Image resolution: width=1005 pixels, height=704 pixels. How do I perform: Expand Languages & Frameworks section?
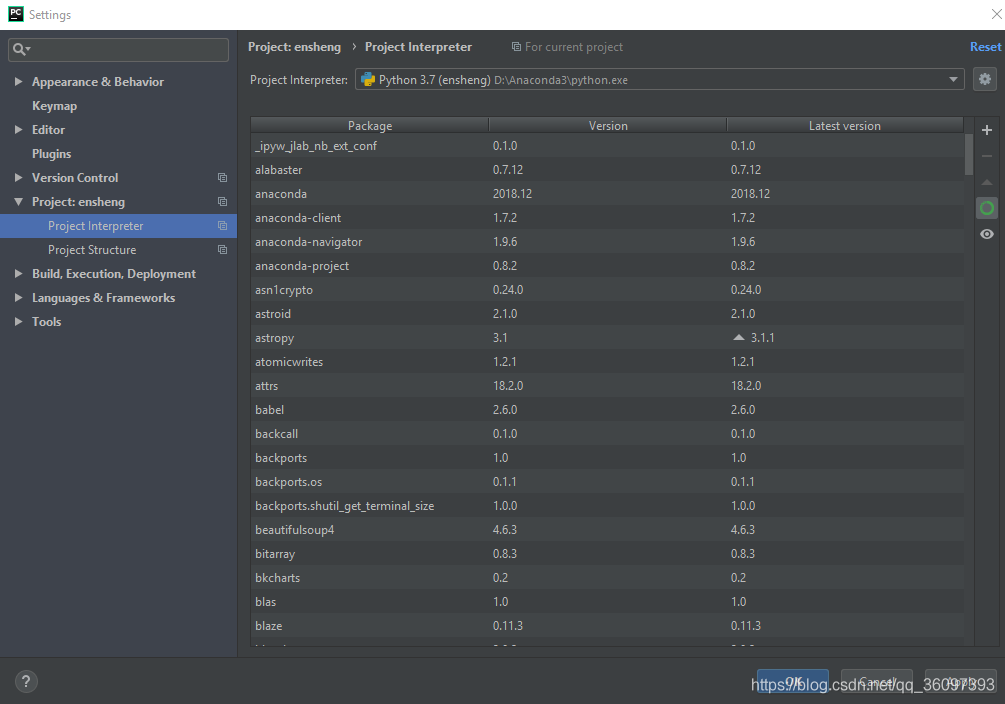19,298
